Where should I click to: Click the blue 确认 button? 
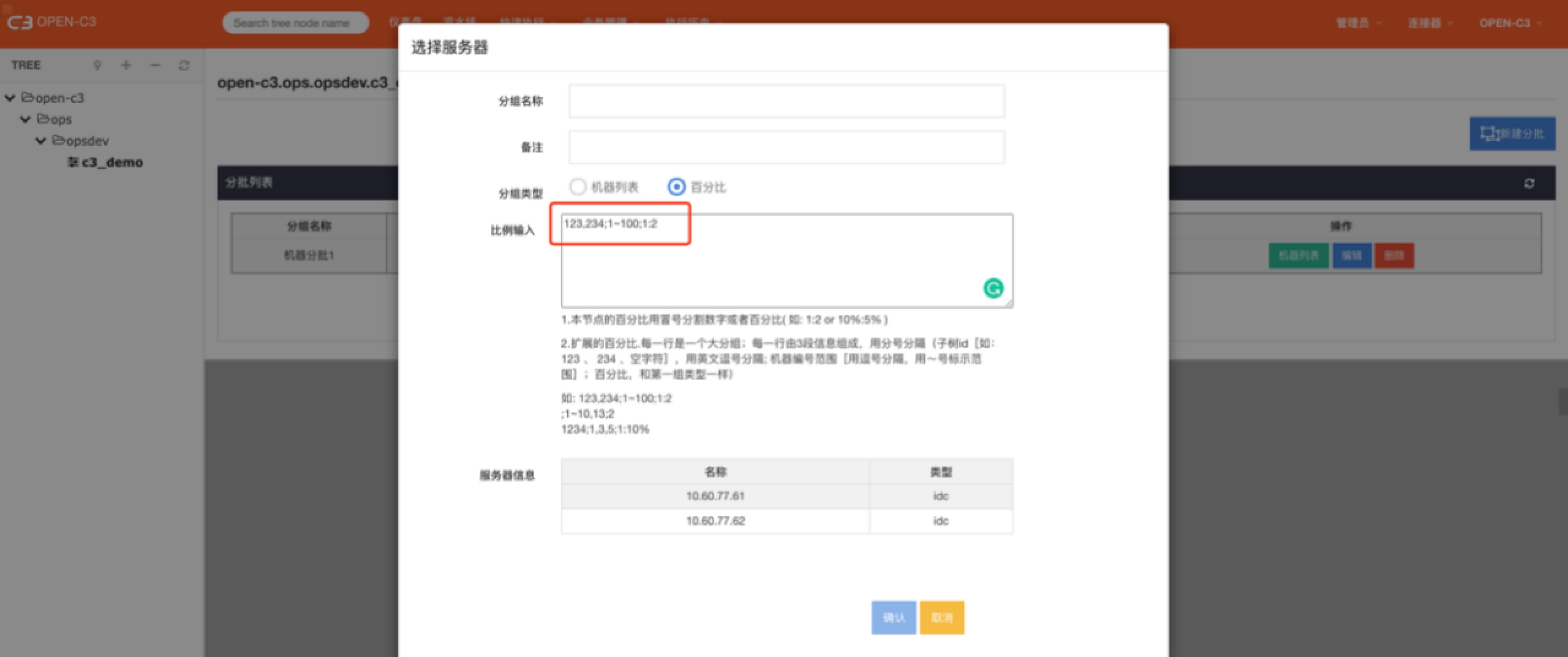pyautogui.click(x=893, y=617)
